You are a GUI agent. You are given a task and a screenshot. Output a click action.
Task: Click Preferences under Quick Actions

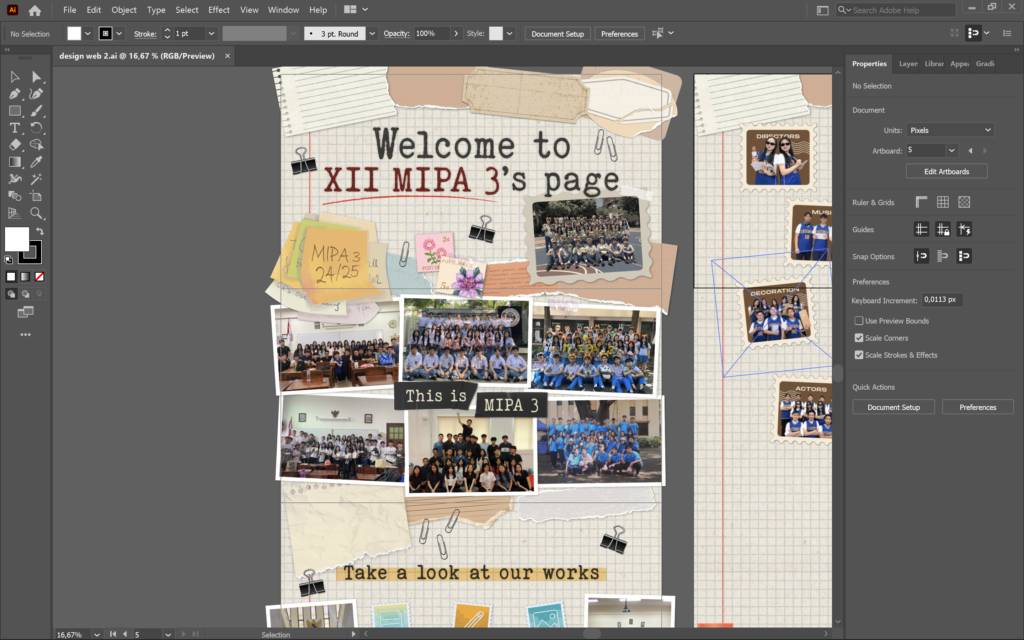(x=978, y=407)
